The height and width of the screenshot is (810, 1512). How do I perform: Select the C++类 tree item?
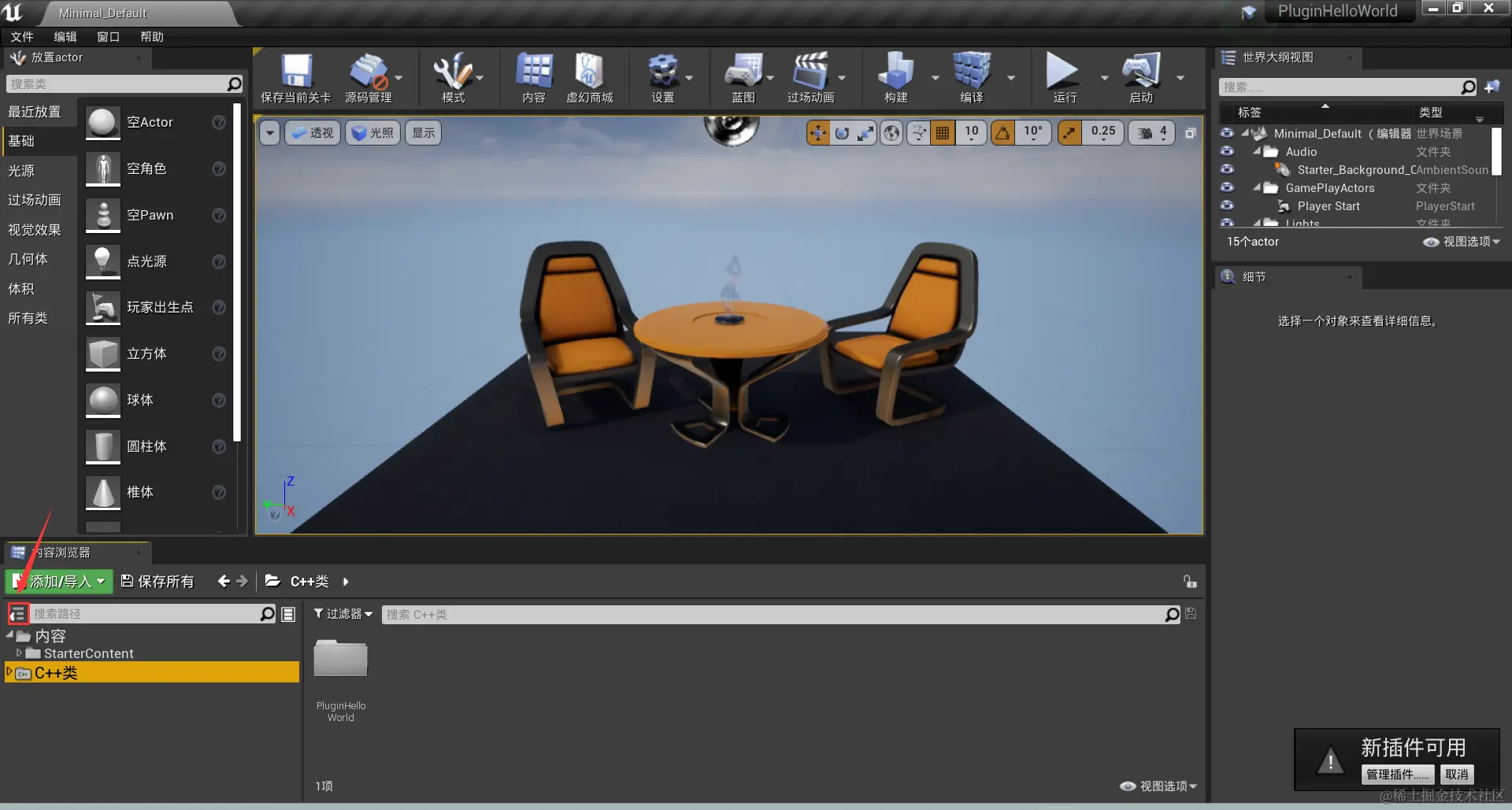click(x=153, y=672)
